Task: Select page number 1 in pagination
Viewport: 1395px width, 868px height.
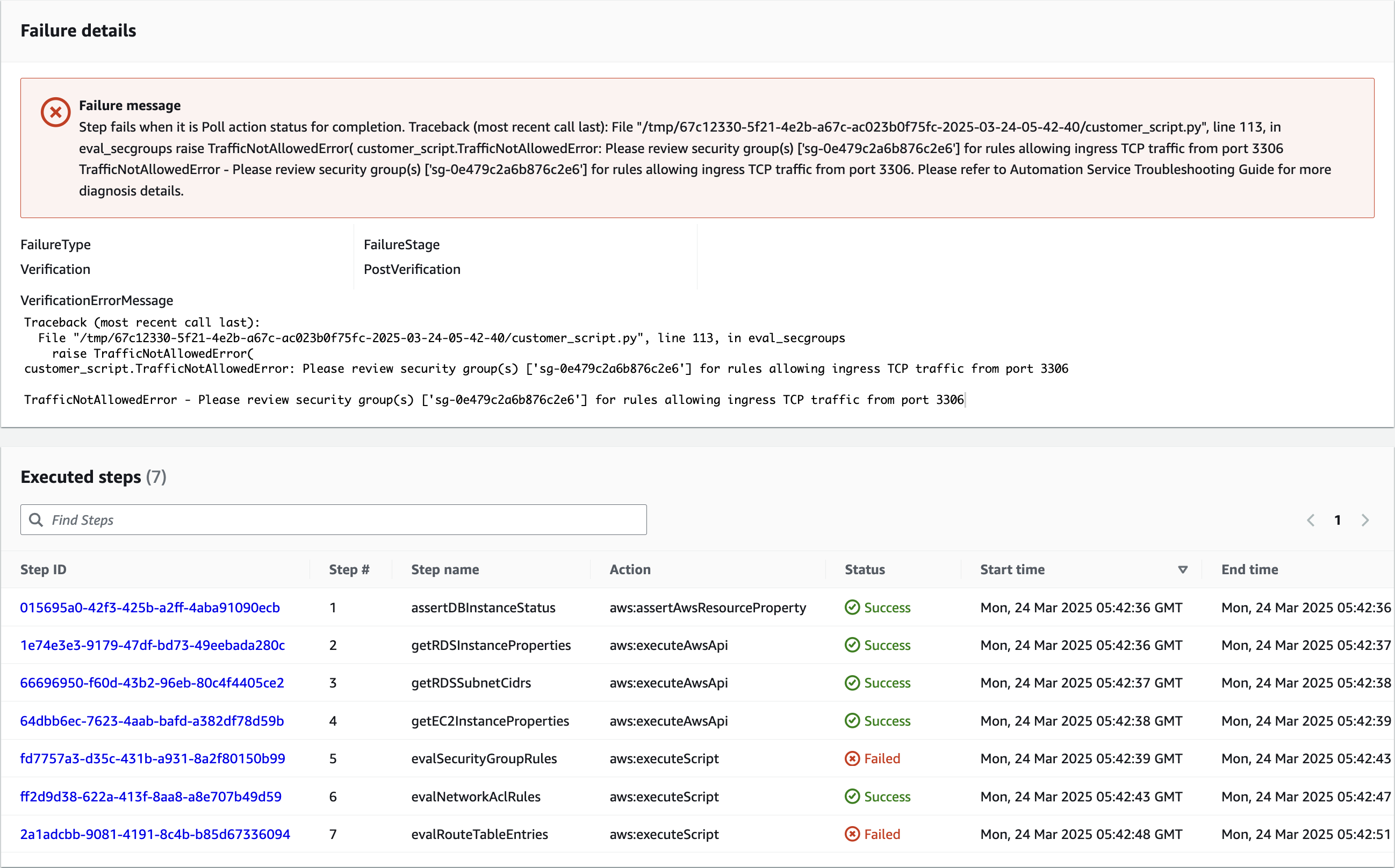Action: [1338, 519]
